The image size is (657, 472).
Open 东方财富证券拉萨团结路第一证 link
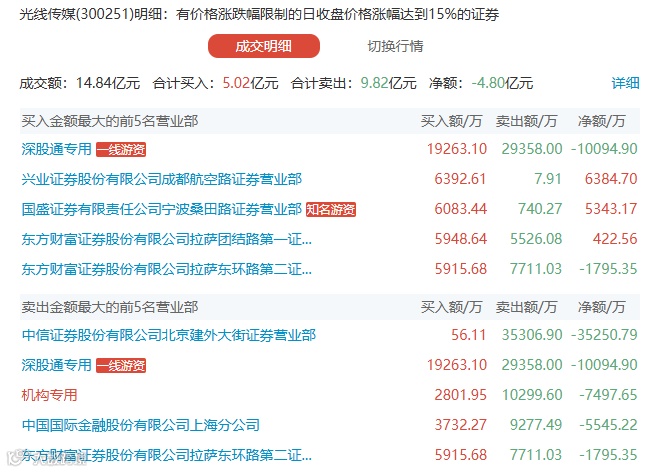[x=167, y=239]
